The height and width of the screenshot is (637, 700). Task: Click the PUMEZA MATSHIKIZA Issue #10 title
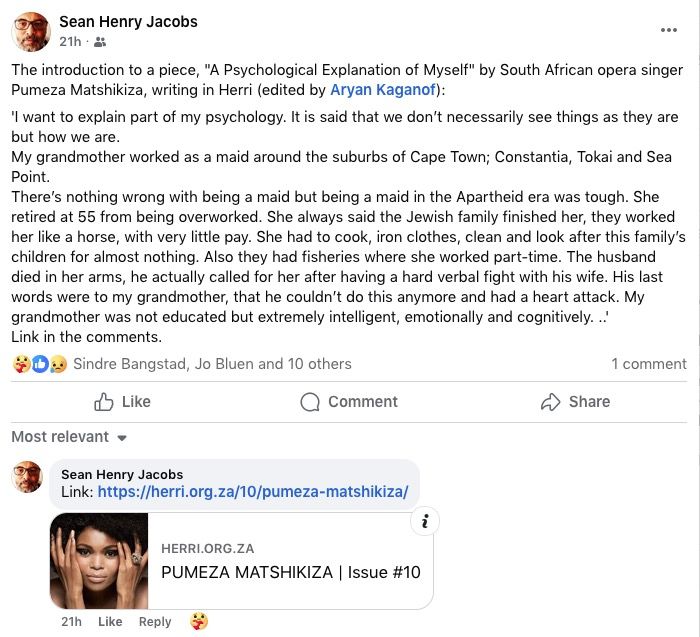[x=290, y=572]
